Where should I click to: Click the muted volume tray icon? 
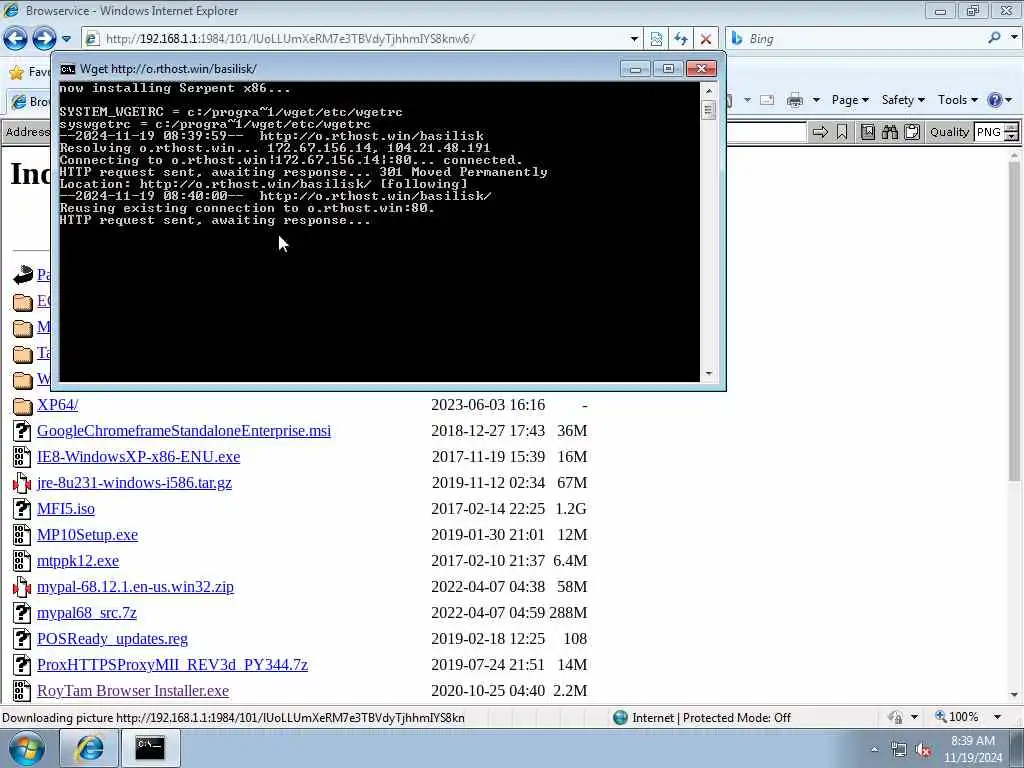[x=923, y=750]
